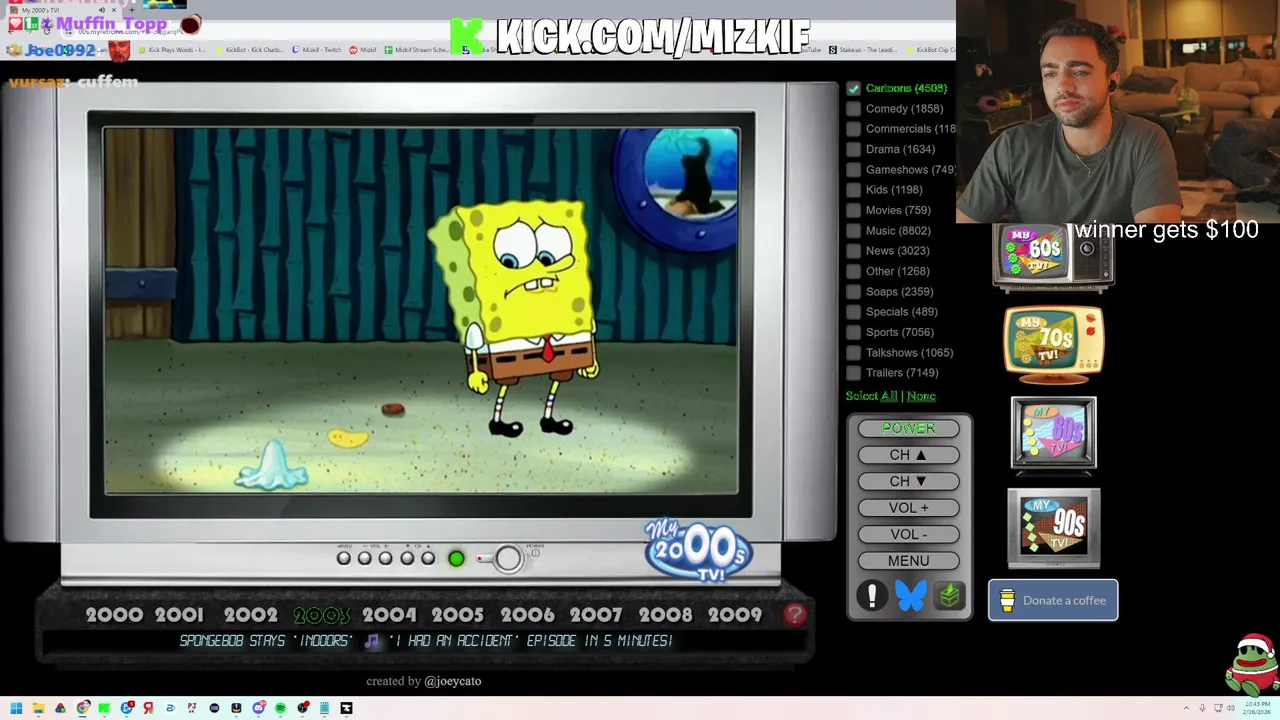Push the large round power knob on the TV
The height and width of the screenshot is (720, 1280).
coord(508,558)
